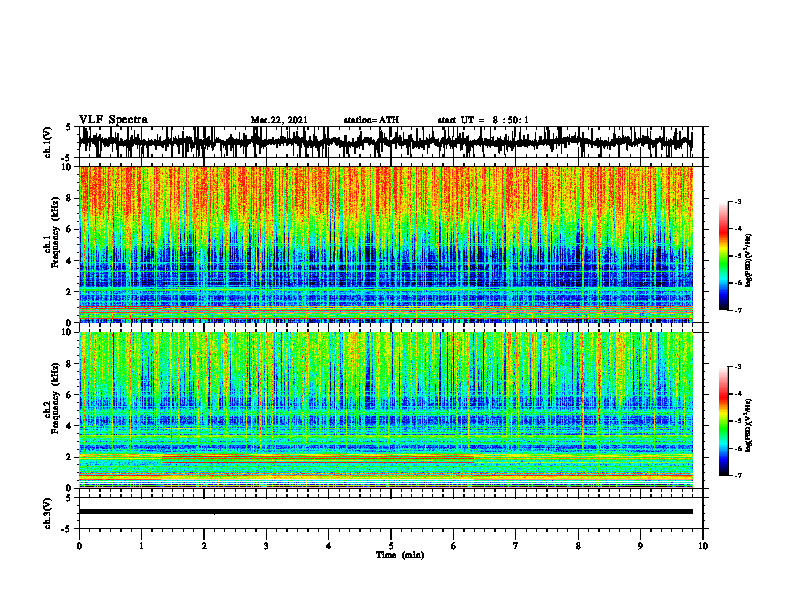The image size is (792, 612).
Task: Click inside the ch.1 voltage waveform trace
Action: pyautogui.click(x=385, y=142)
